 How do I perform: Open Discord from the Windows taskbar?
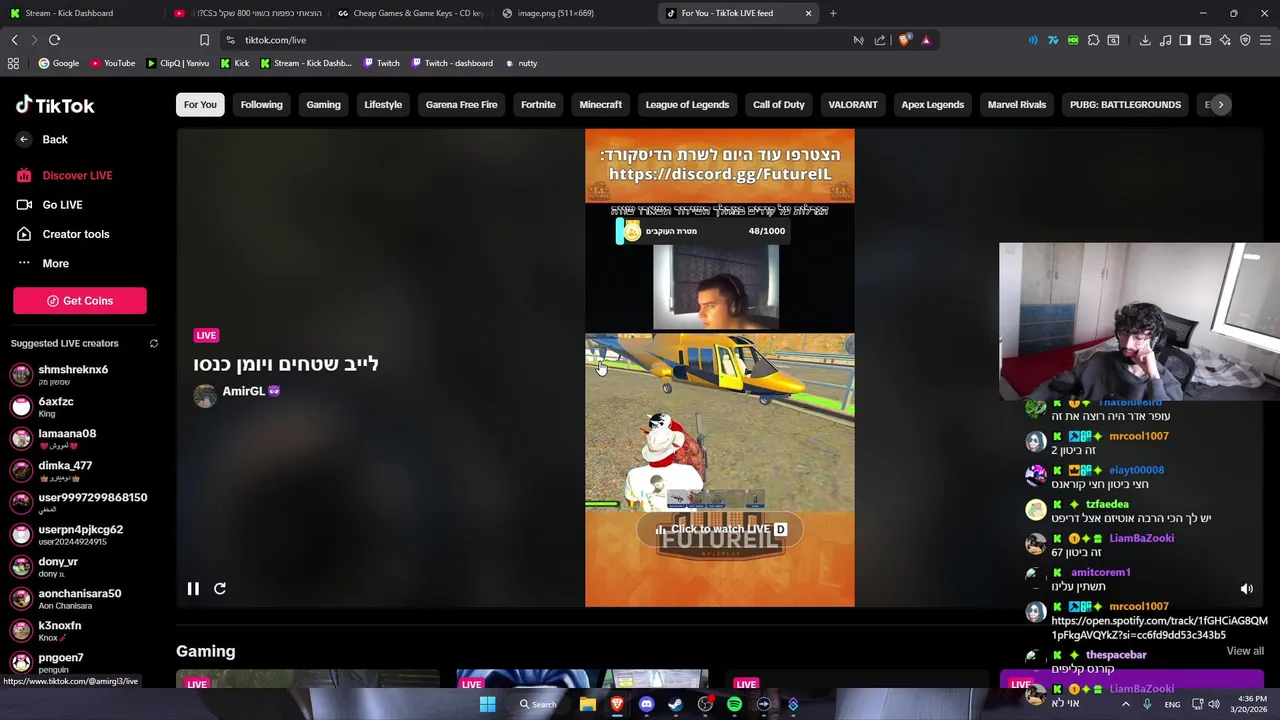(x=646, y=704)
